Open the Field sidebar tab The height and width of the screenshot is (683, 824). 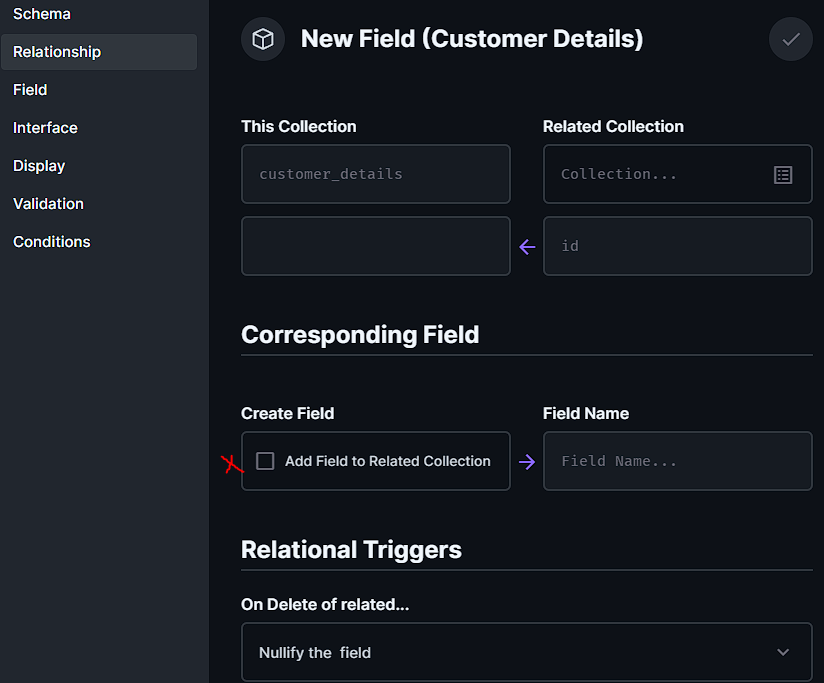[x=30, y=90]
